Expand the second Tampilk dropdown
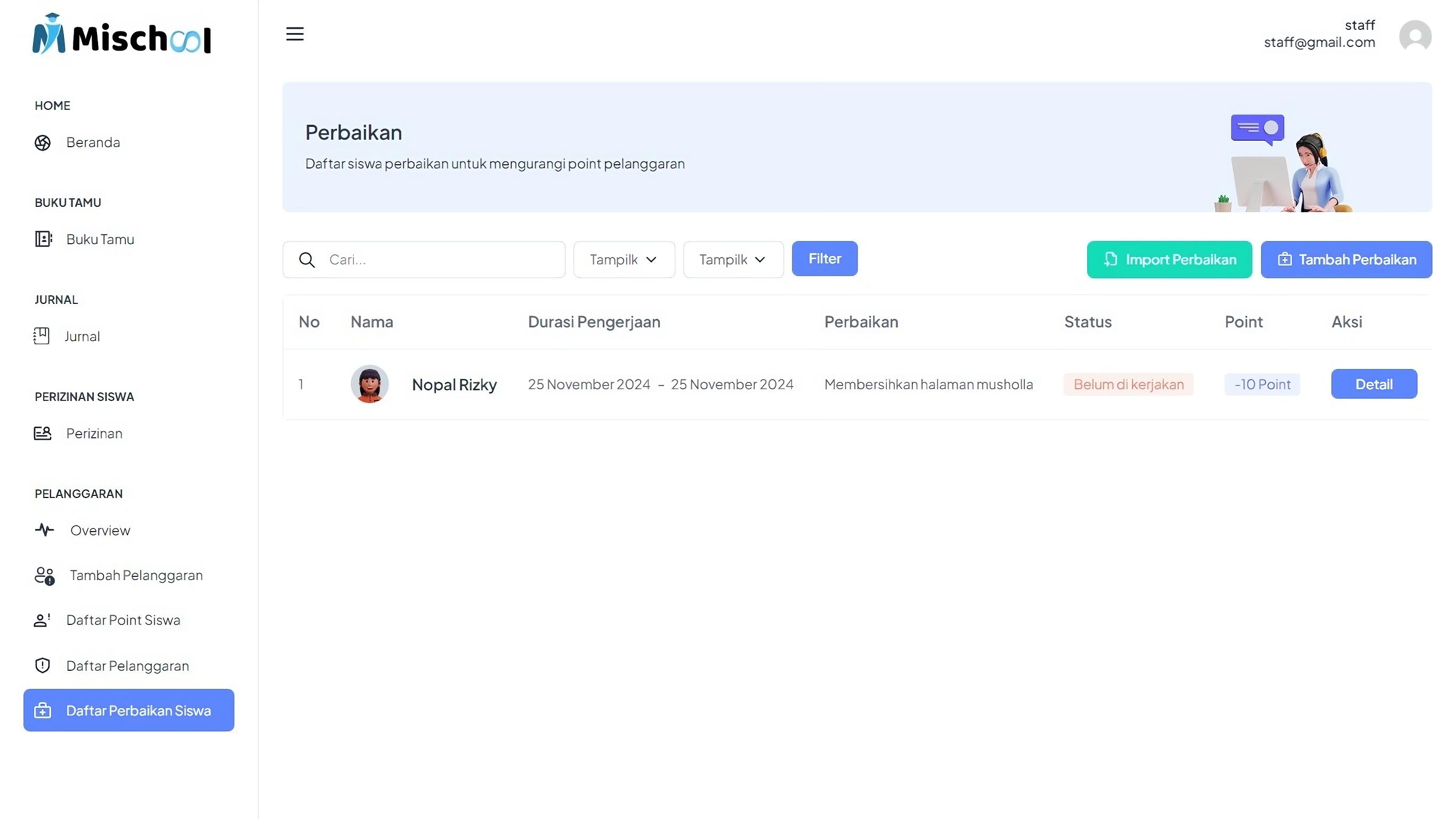This screenshot has width=1456, height=819. 733,260
